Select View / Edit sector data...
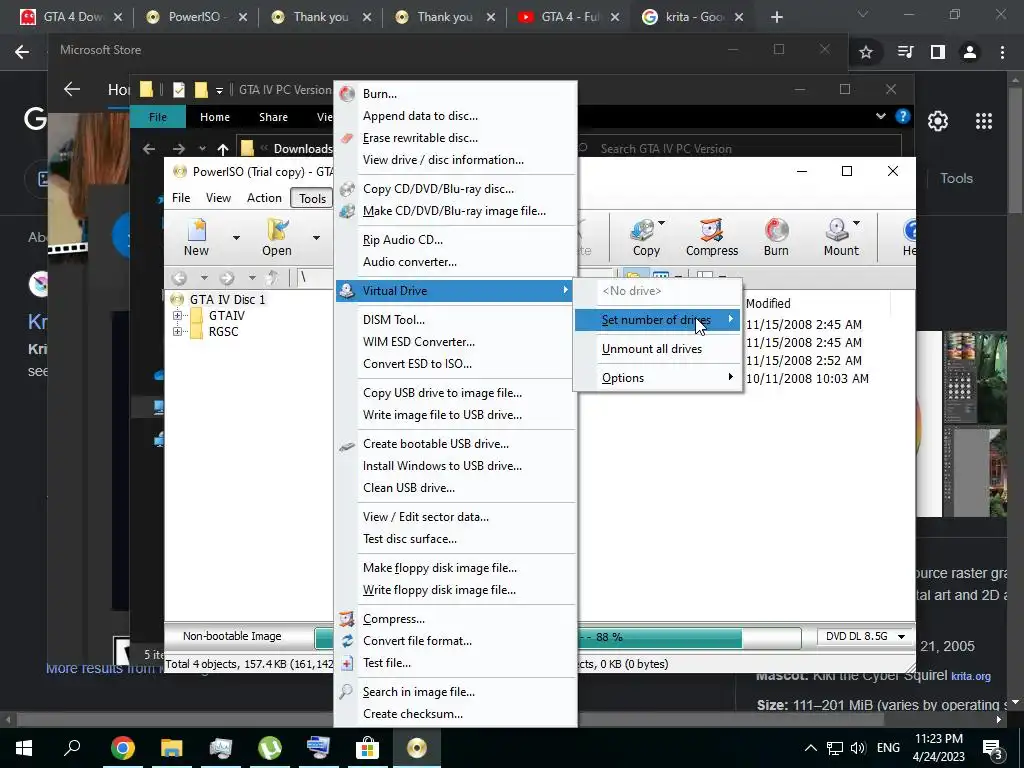The width and height of the screenshot is (1024, 768). [x=456, y=517]
